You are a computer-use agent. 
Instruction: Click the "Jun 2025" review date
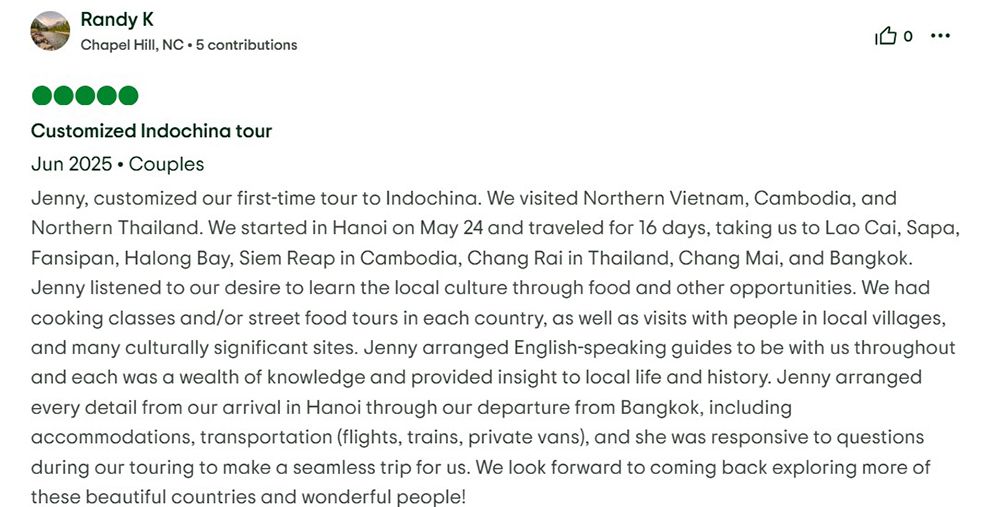69,164
